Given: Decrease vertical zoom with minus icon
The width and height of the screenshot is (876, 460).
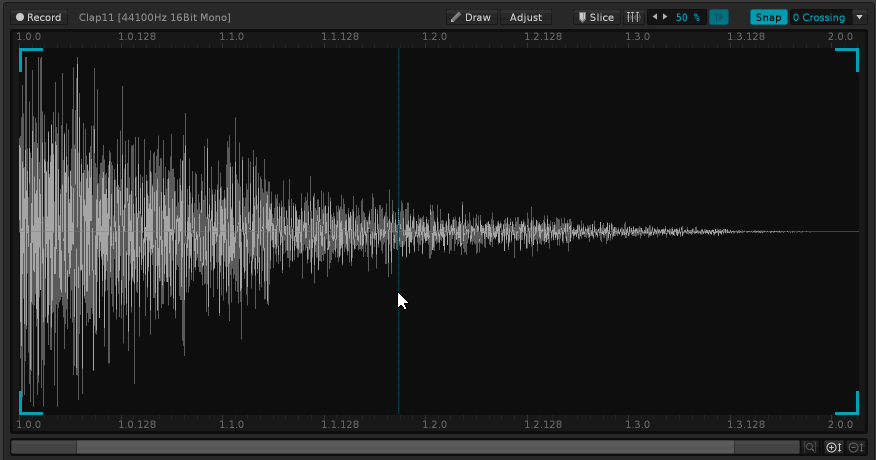Looking at the screenshot, I should (855, 447).
